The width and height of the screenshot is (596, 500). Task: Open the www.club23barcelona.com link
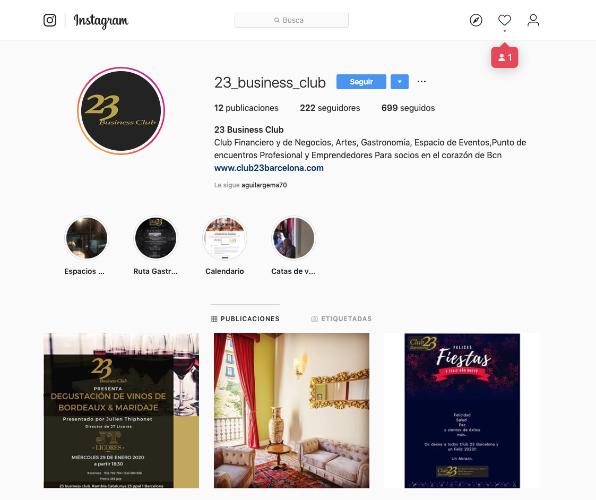269,168
